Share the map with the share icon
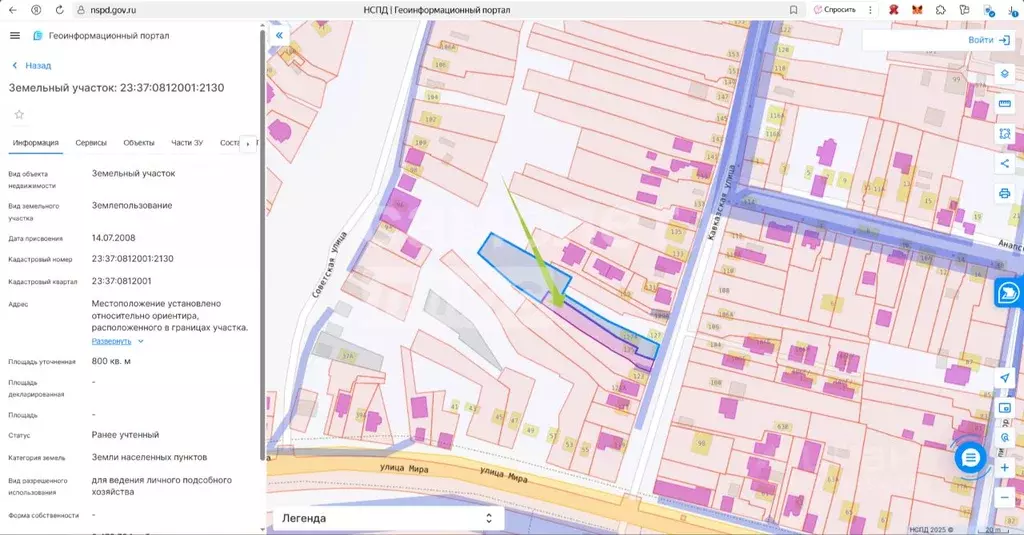Screen dimensions: 1024x535 pos(1004,163)
